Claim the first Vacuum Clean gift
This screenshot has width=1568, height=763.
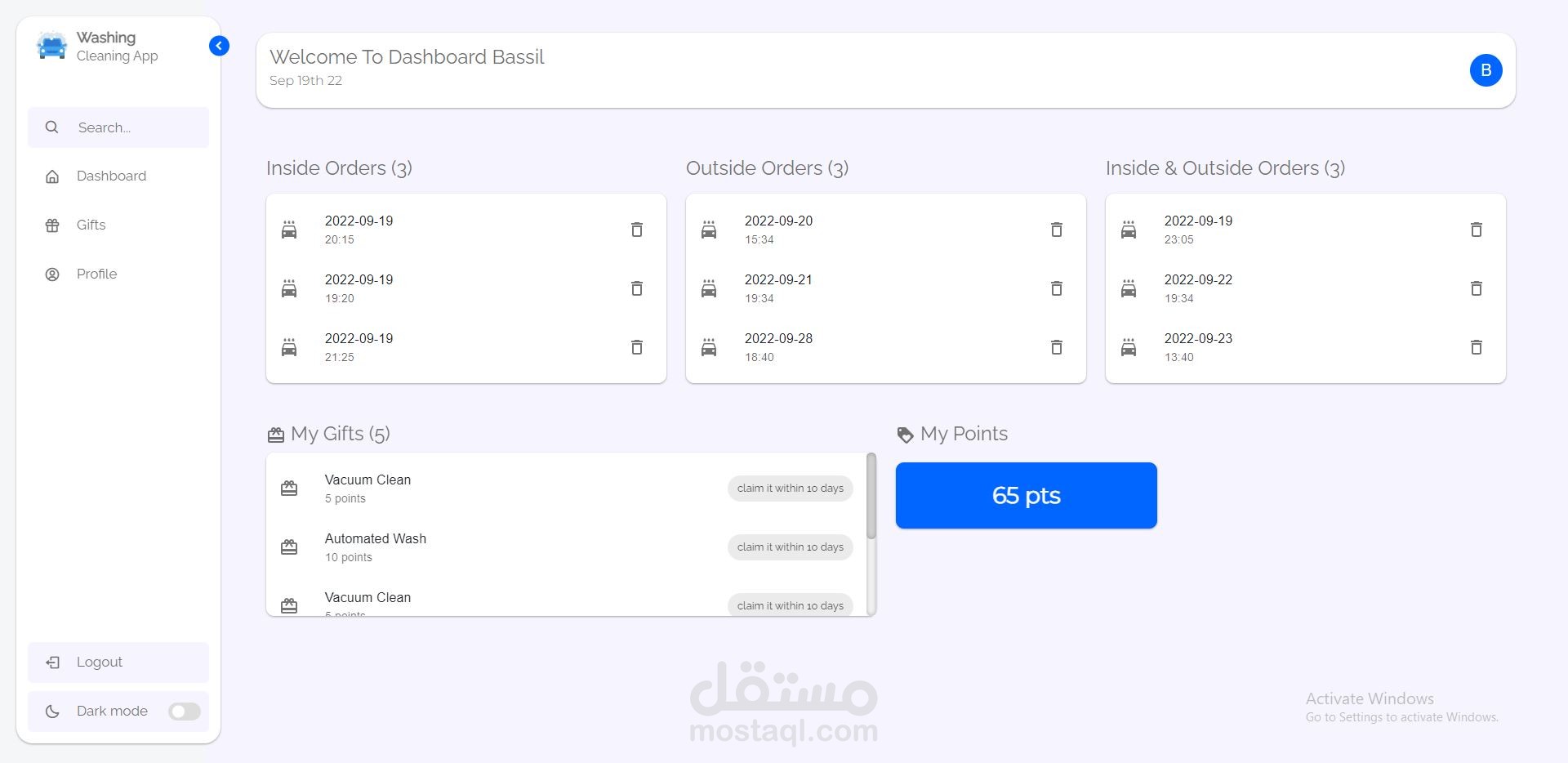click(x=791, y=489)
